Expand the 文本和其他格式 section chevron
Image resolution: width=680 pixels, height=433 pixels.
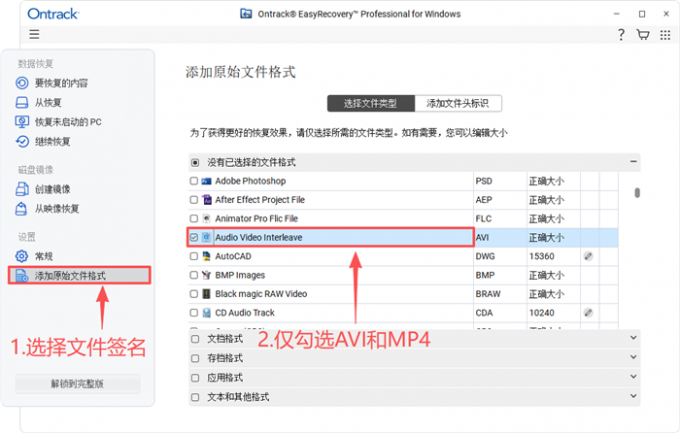coord(633,396)
